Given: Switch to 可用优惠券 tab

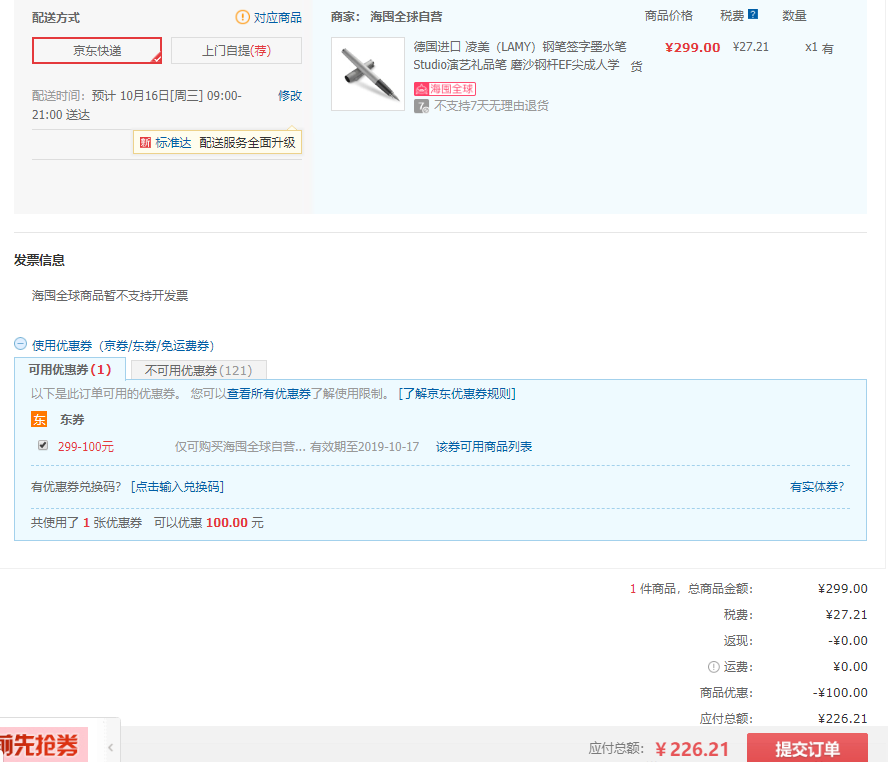Looking at the screenshot, I should [x=70, y=370].
